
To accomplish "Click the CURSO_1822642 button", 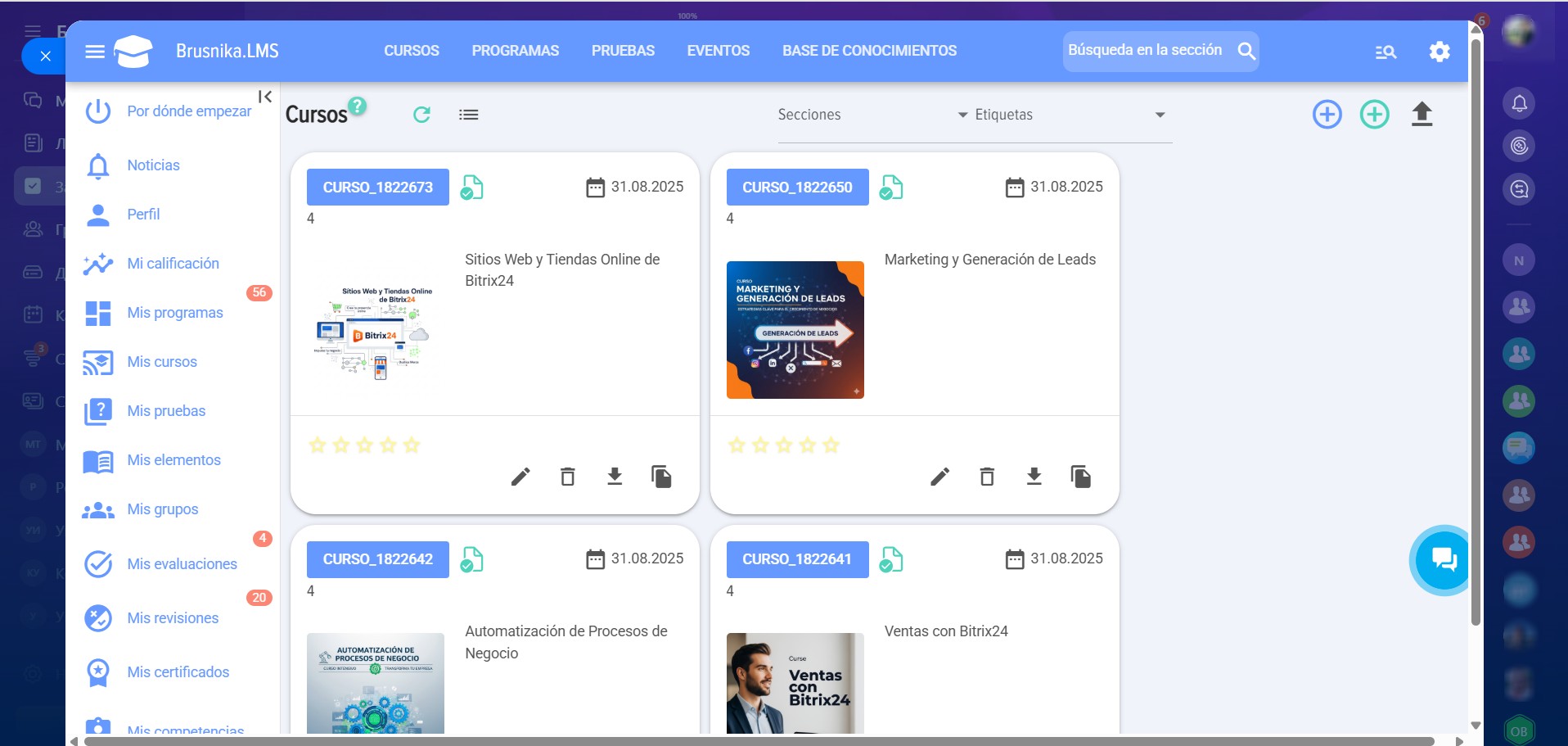I will tap(377, 559).
